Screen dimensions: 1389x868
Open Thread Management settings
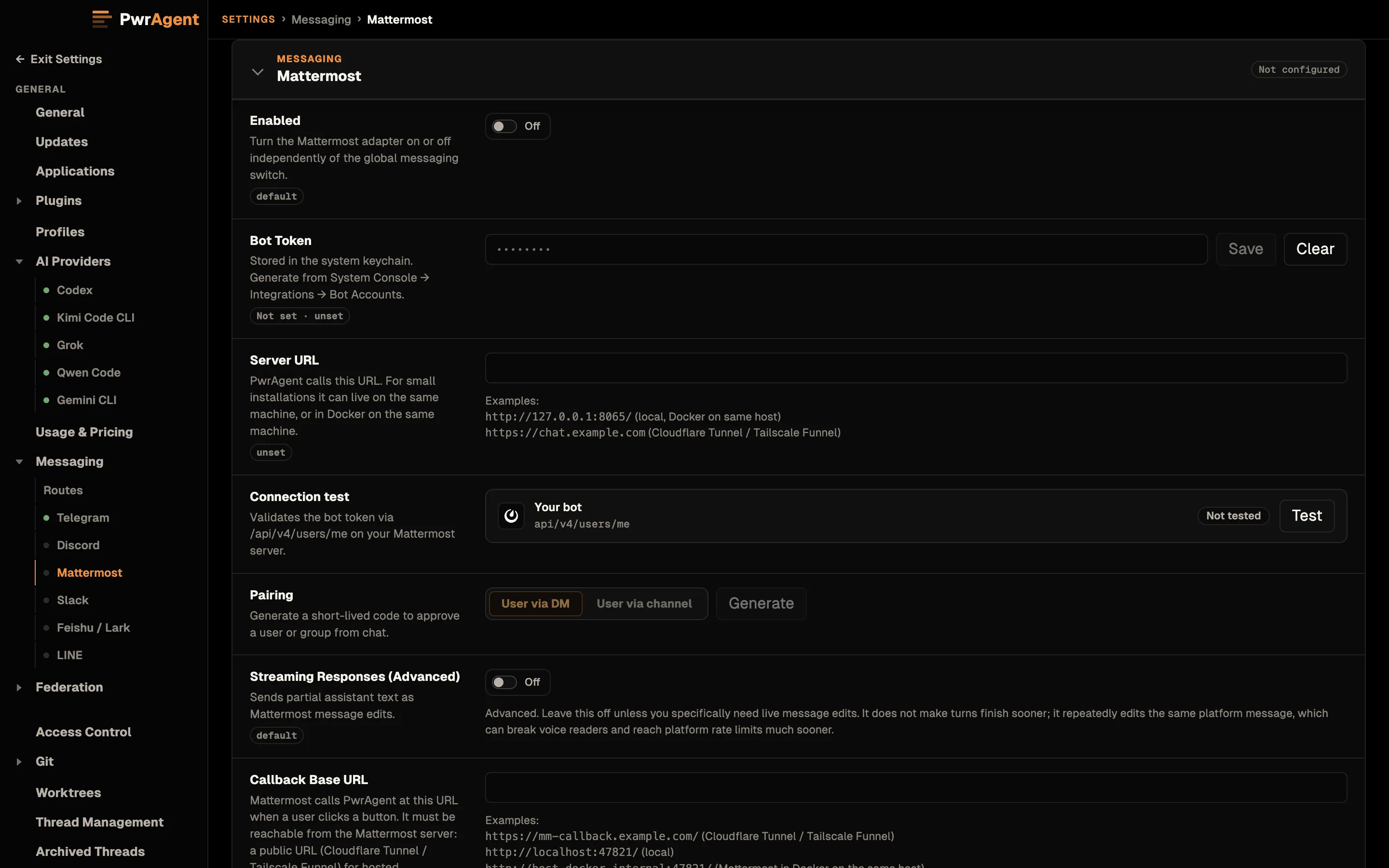99,822
